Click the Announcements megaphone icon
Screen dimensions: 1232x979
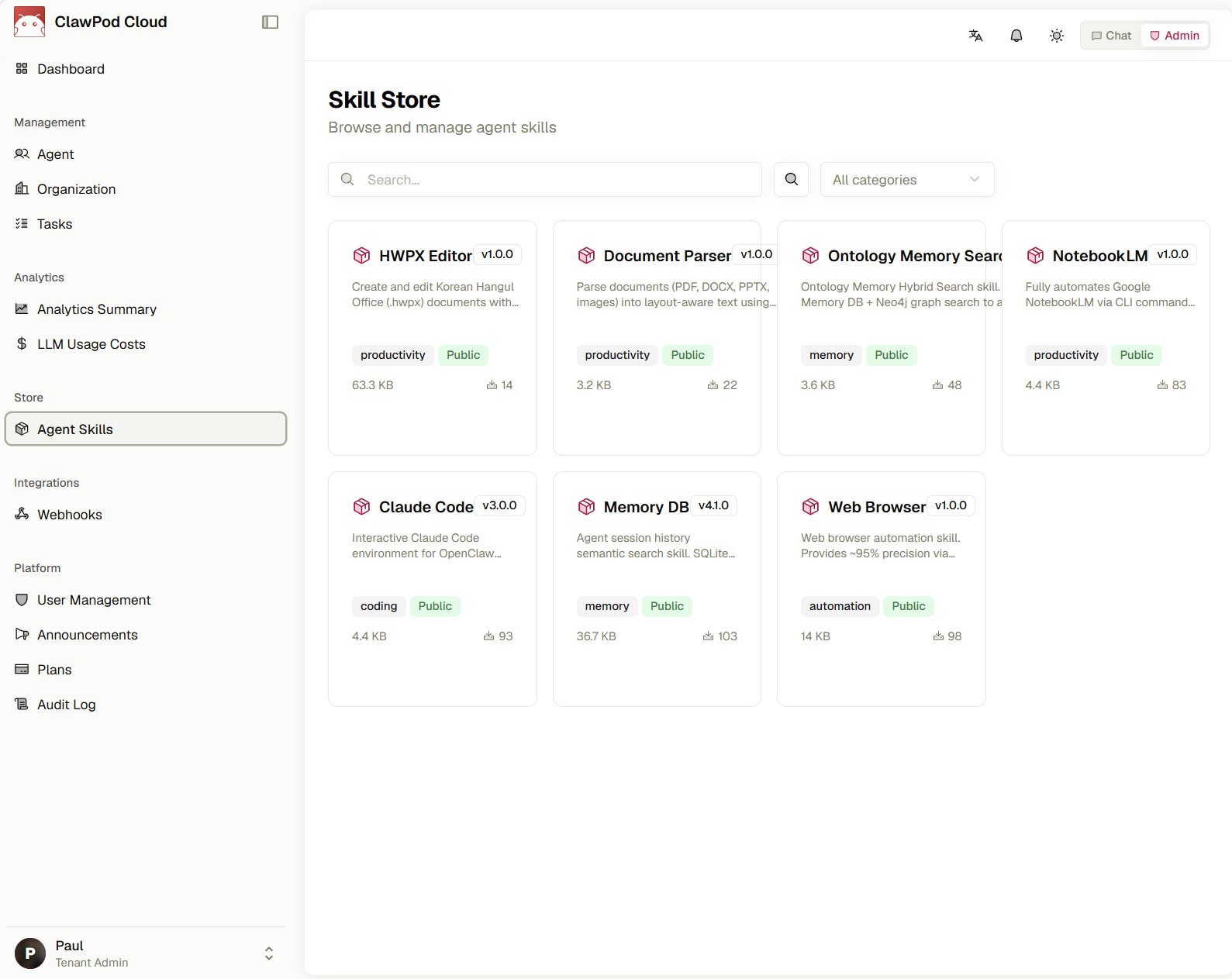[x=22, y=634]
